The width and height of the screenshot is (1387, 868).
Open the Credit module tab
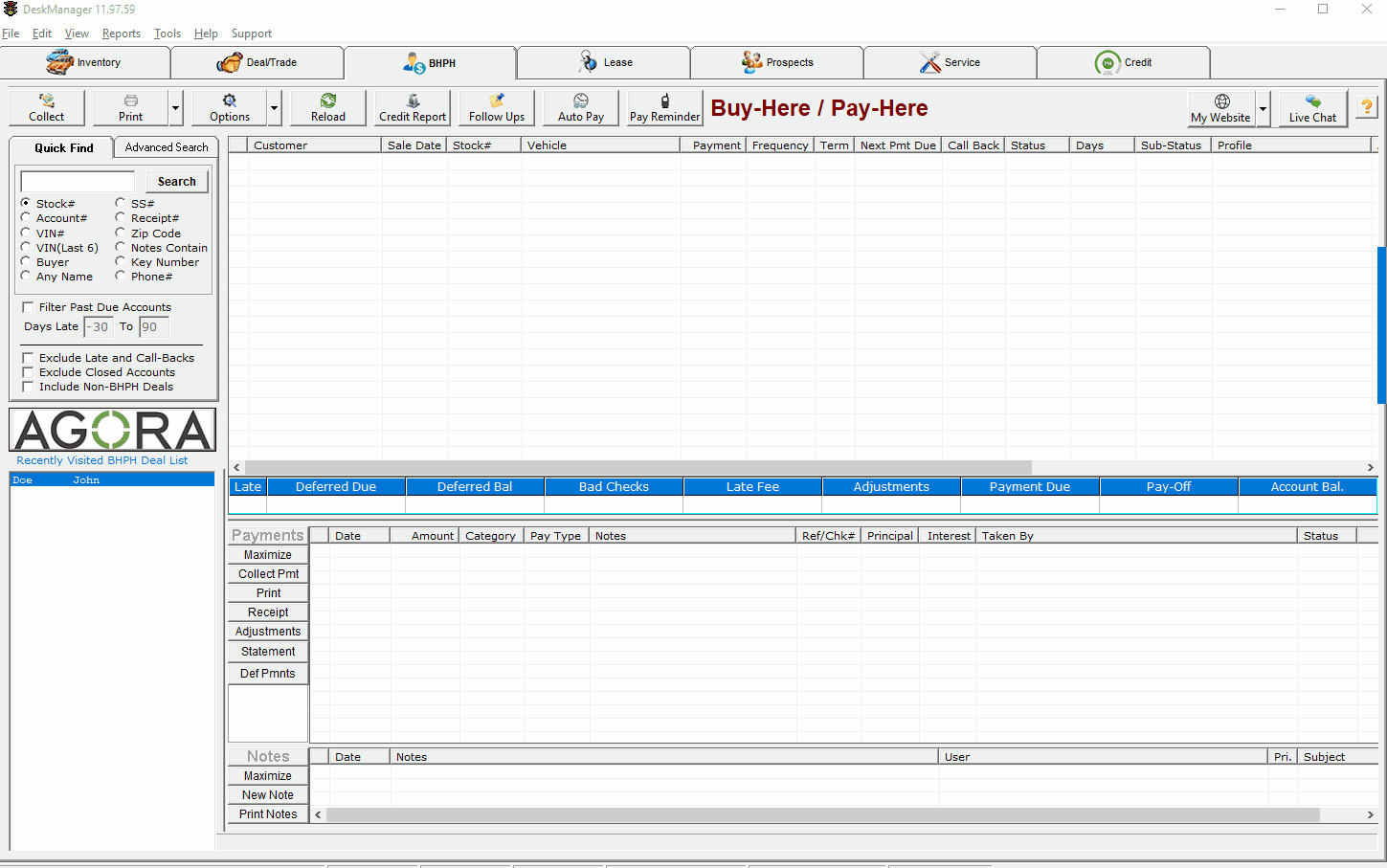pos(1123,62)
